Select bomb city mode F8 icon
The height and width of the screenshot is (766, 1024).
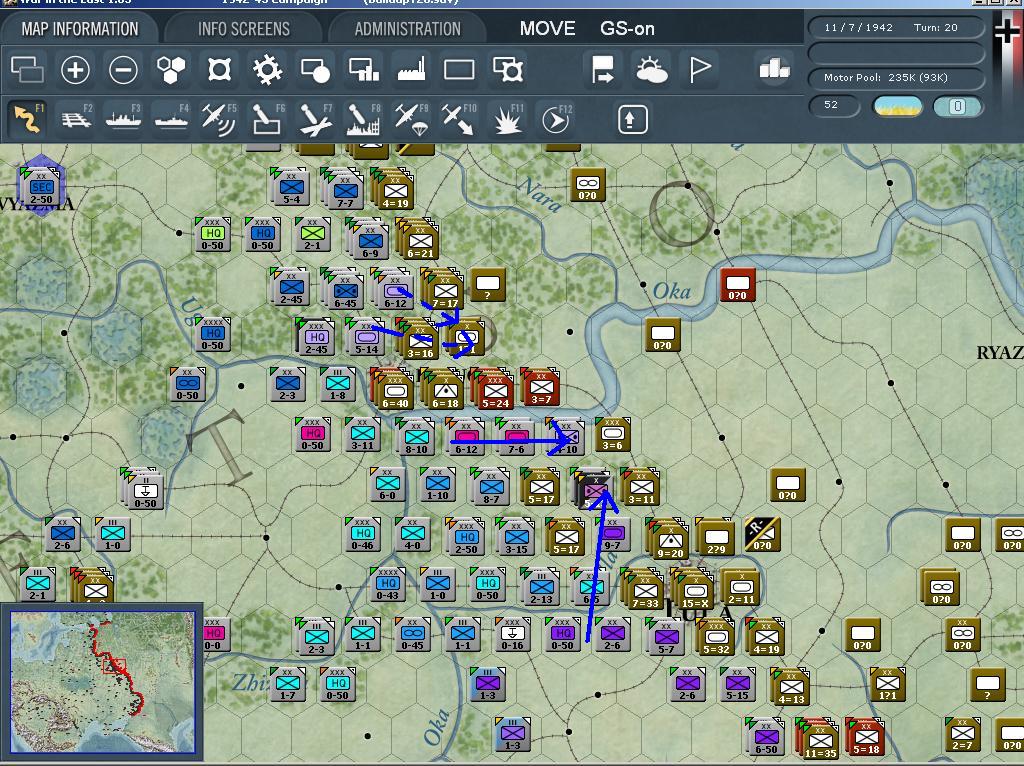[x=364, y=119]
